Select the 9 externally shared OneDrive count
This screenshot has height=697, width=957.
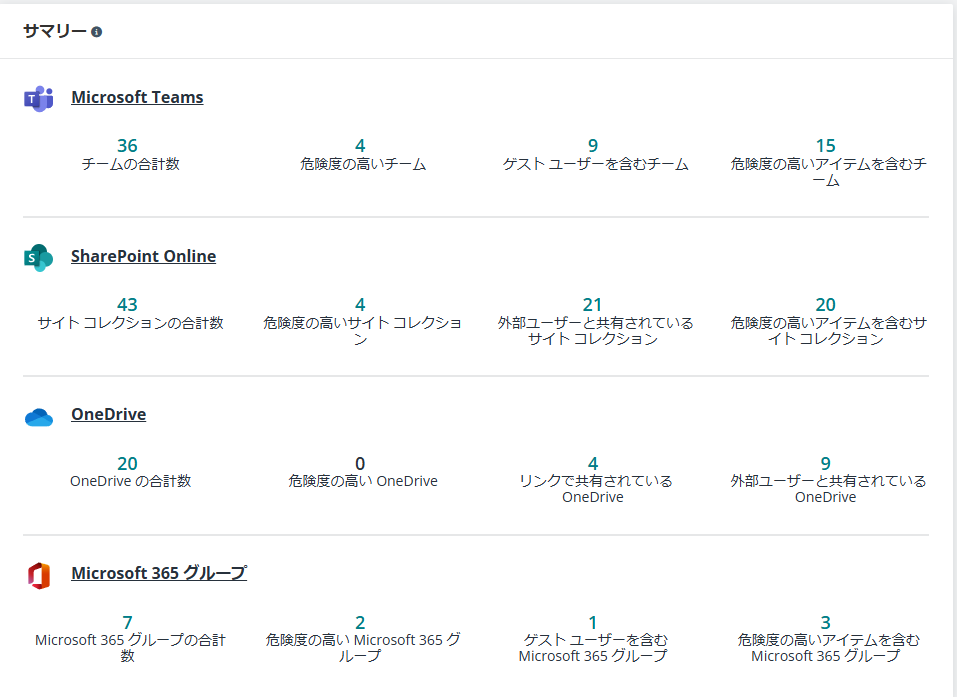[825, 464]
